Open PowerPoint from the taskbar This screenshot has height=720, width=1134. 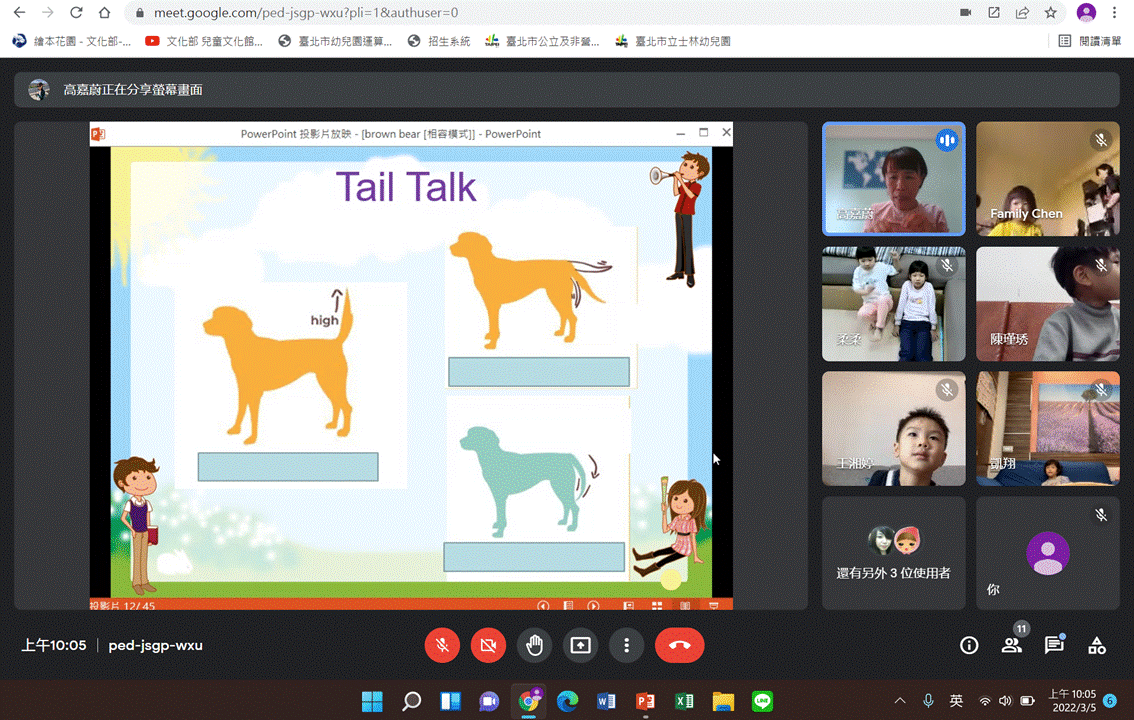point(645,702)
